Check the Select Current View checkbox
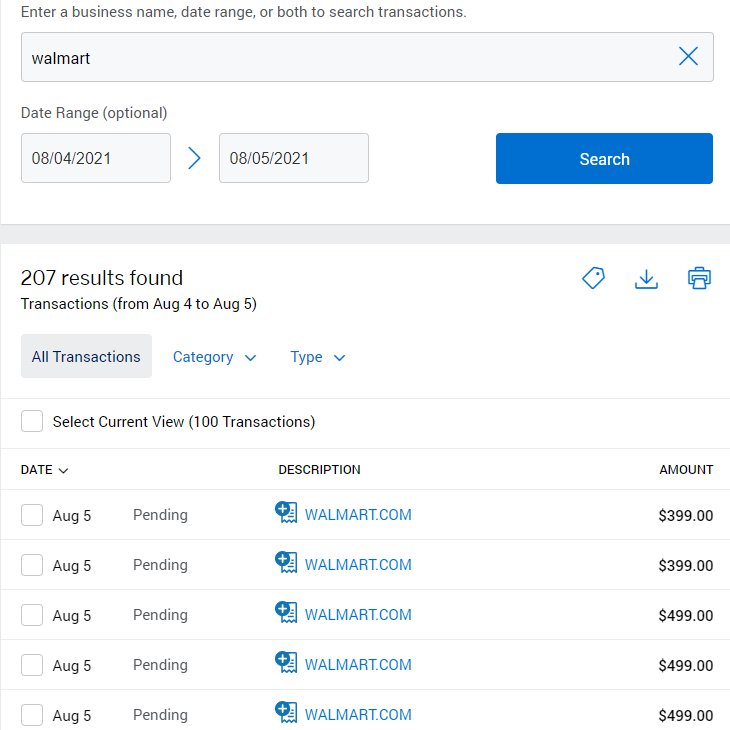730x730 pixels. [32, 421]
